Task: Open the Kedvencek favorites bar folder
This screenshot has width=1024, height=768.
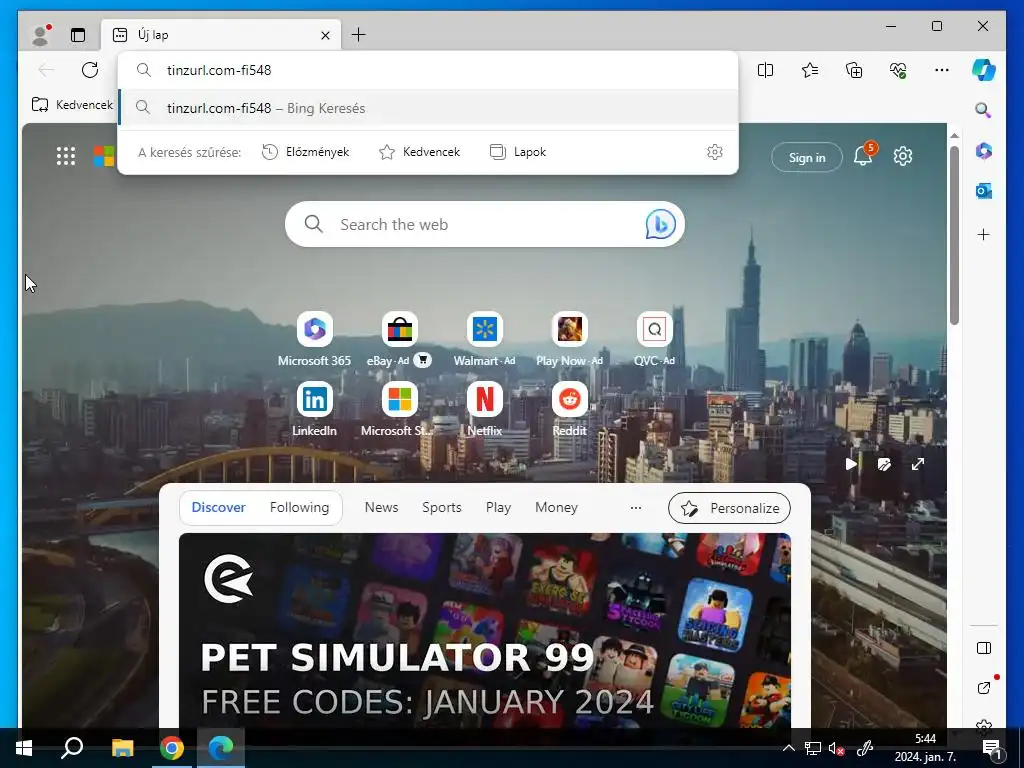Action: [x=72, y=104]
